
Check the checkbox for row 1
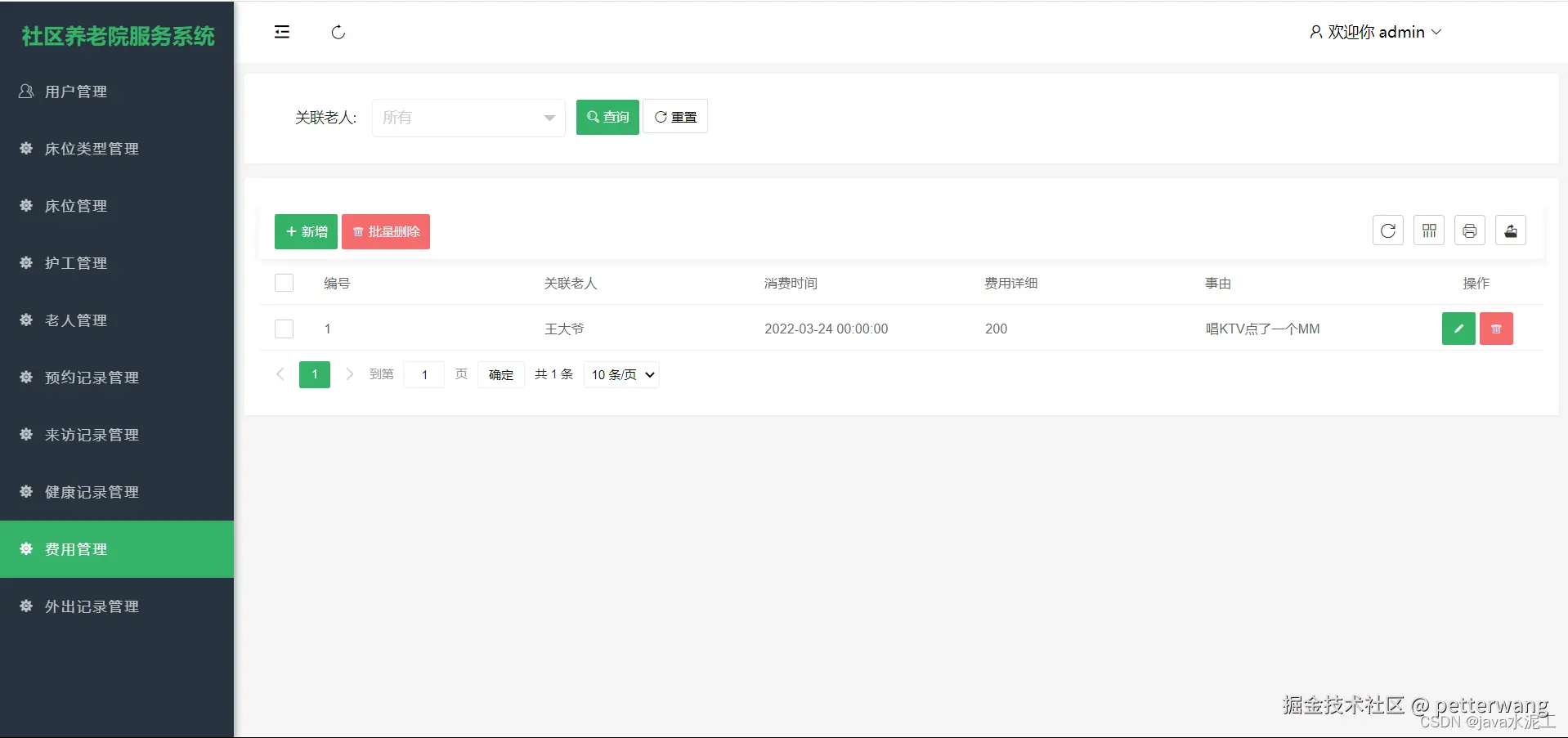point(284,329)
